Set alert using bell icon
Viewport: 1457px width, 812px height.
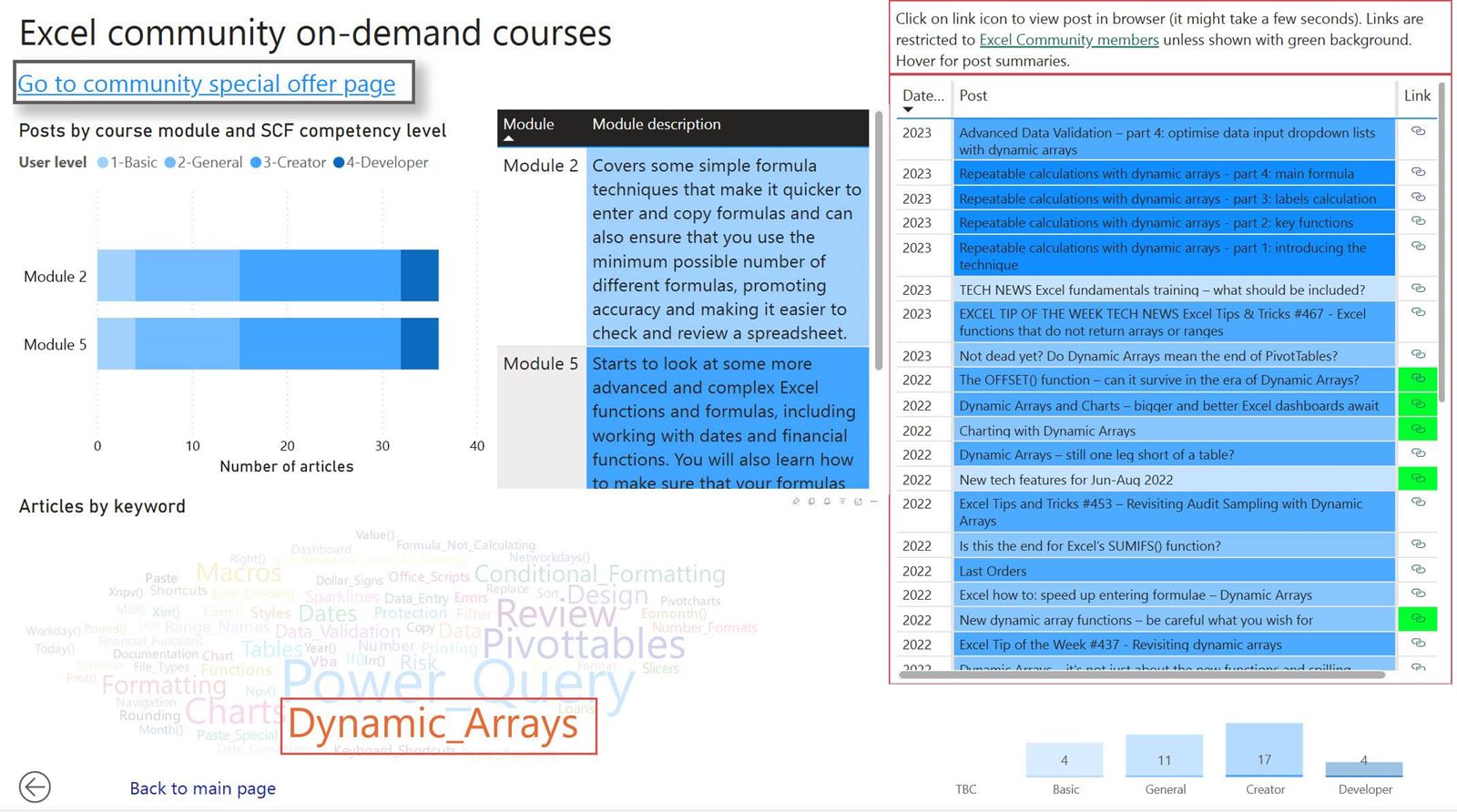click(x=827, y=502)
